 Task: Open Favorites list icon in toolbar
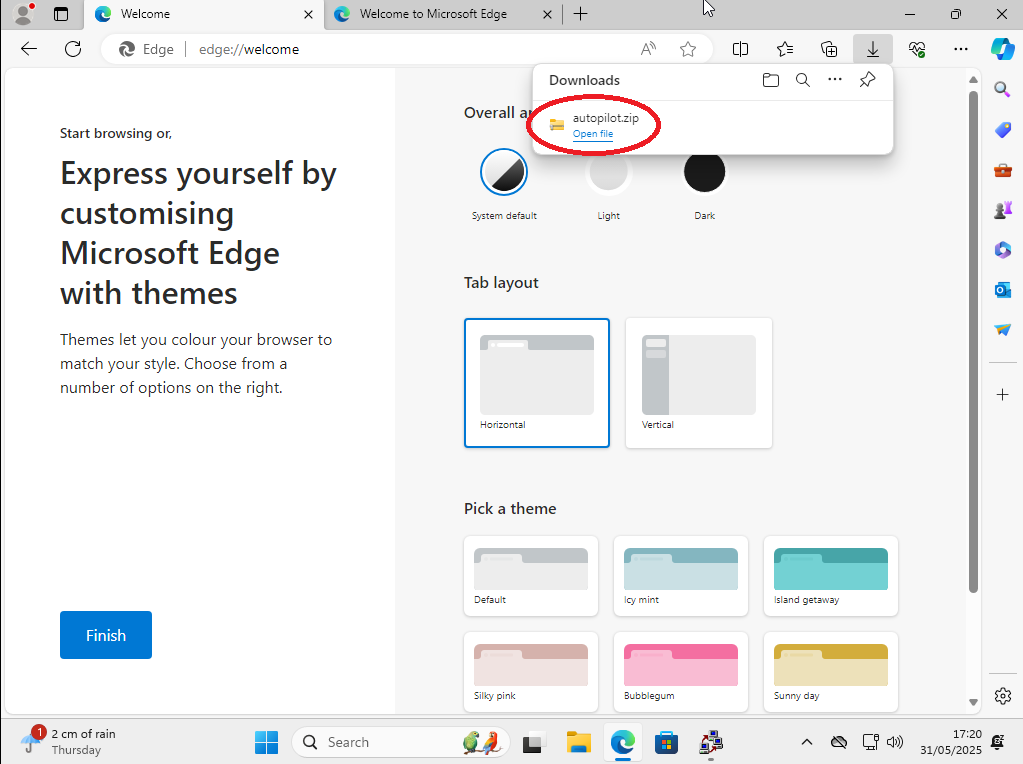pos(785,49)
